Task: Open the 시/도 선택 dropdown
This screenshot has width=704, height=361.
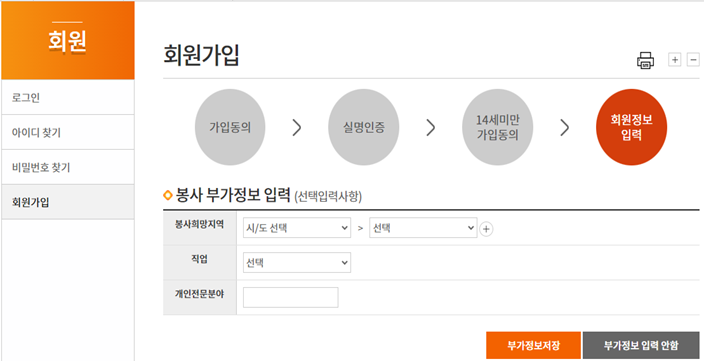Action: pos(297,228)
